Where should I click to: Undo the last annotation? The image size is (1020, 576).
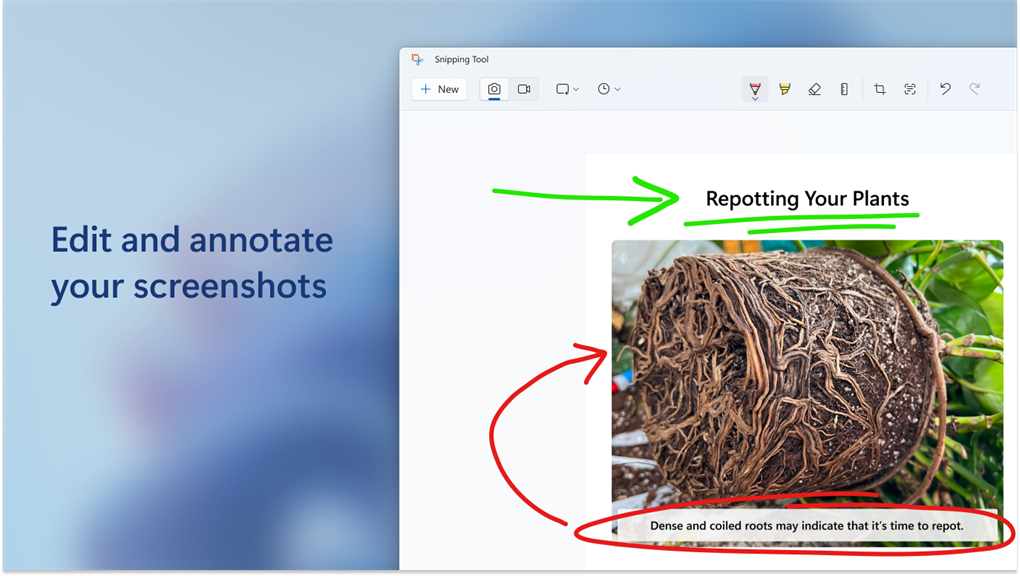click(945, 89)
